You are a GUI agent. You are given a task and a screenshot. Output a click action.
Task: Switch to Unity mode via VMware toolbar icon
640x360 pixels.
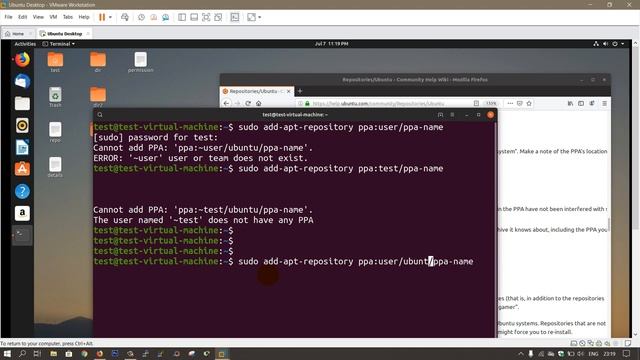tap(218, 17)
